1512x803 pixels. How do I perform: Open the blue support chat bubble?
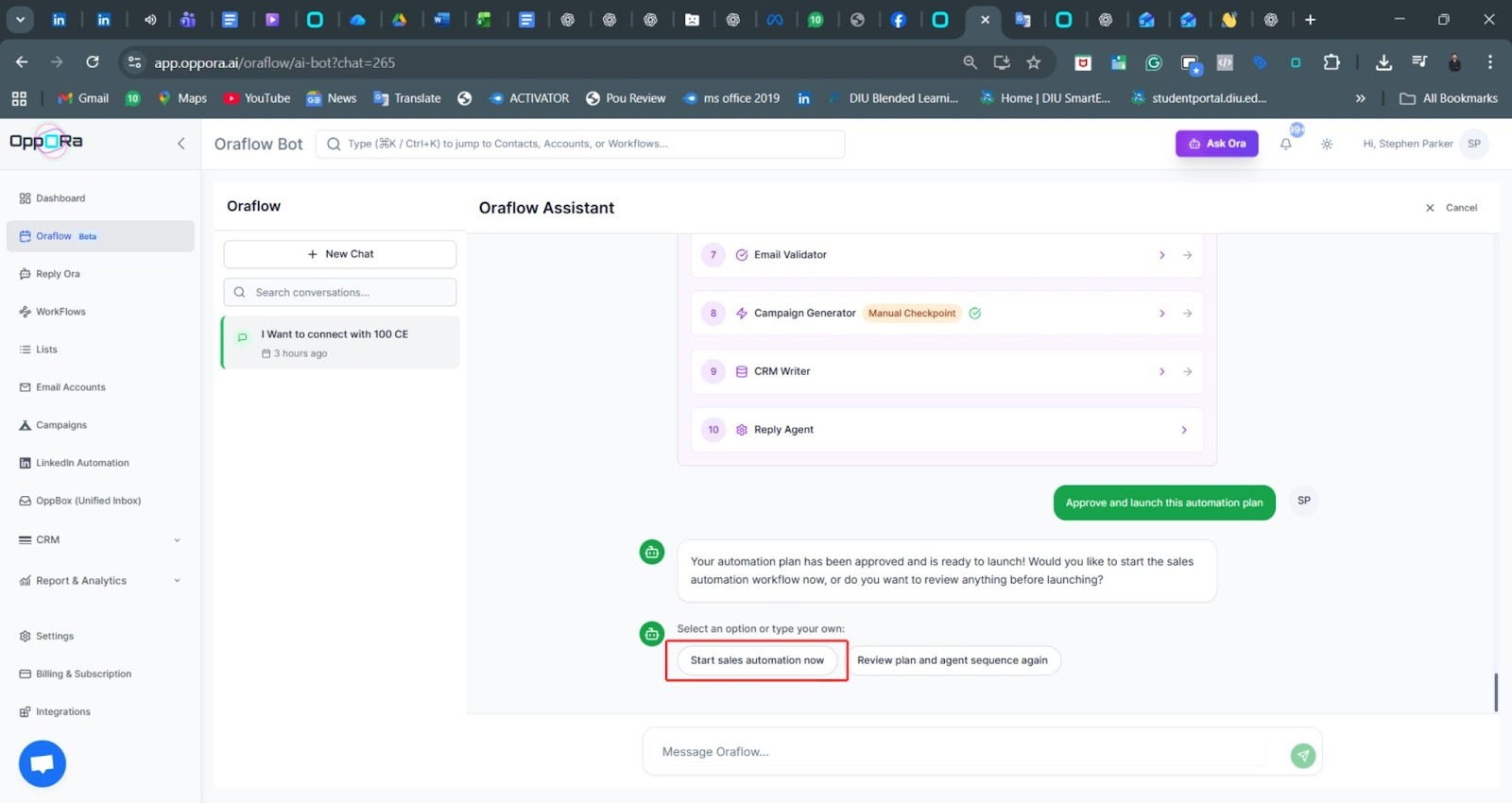pos(43,763)
